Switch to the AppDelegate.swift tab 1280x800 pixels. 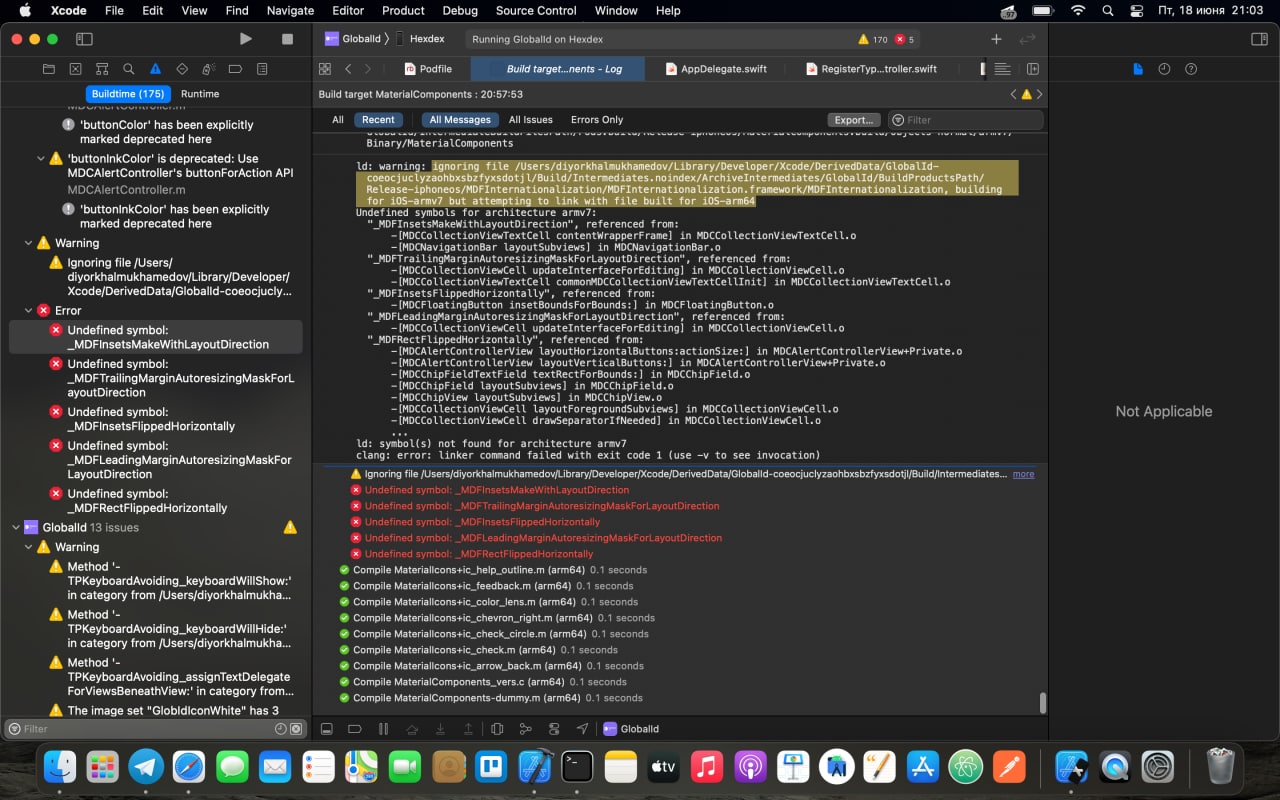click(x=715, y=69)
